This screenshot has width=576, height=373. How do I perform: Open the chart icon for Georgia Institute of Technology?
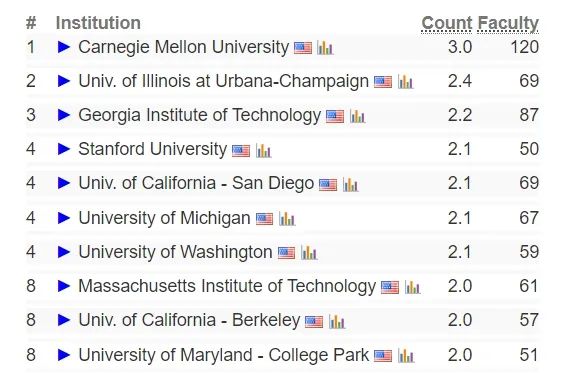(357, 116)
